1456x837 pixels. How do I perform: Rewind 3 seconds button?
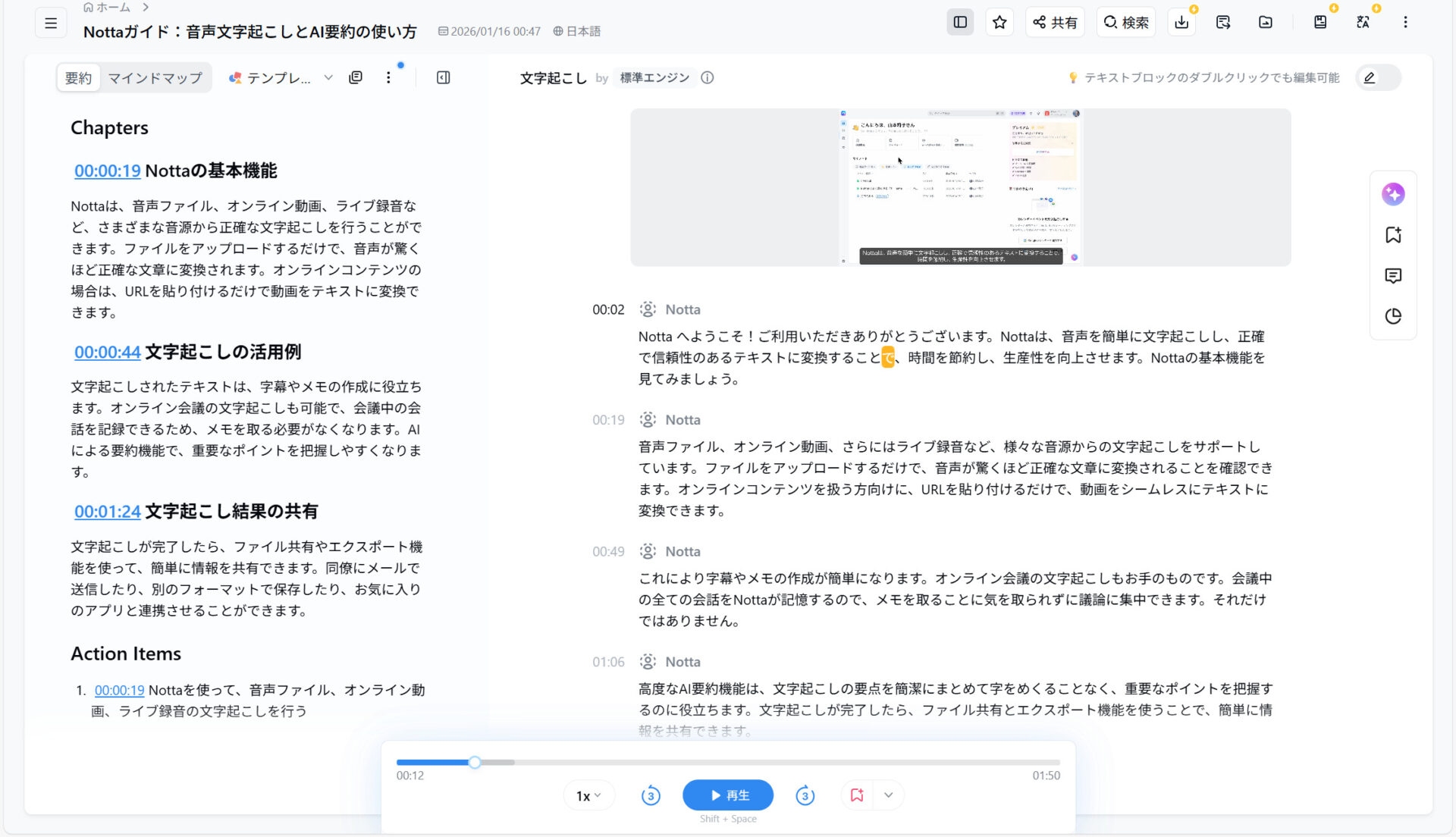tap(651, 795)
